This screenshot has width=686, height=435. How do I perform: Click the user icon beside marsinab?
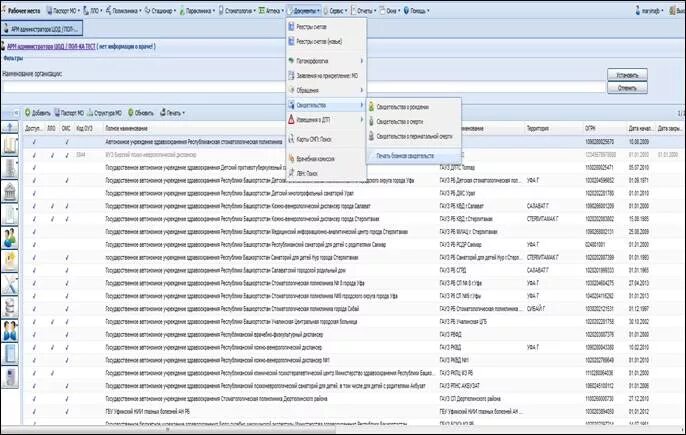(638, 11)
